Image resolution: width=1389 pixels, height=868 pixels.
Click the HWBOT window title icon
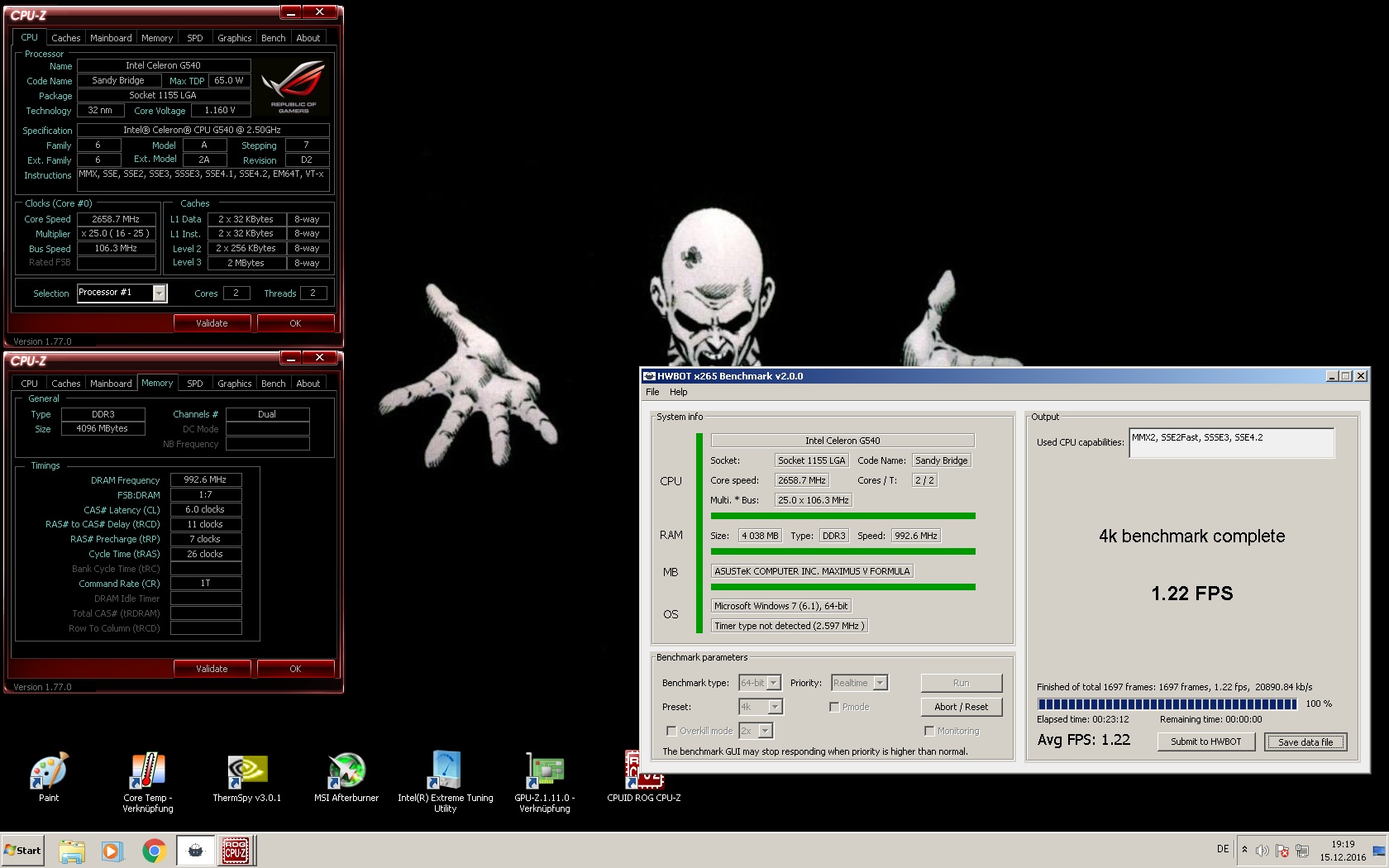[x=650, y=376]
